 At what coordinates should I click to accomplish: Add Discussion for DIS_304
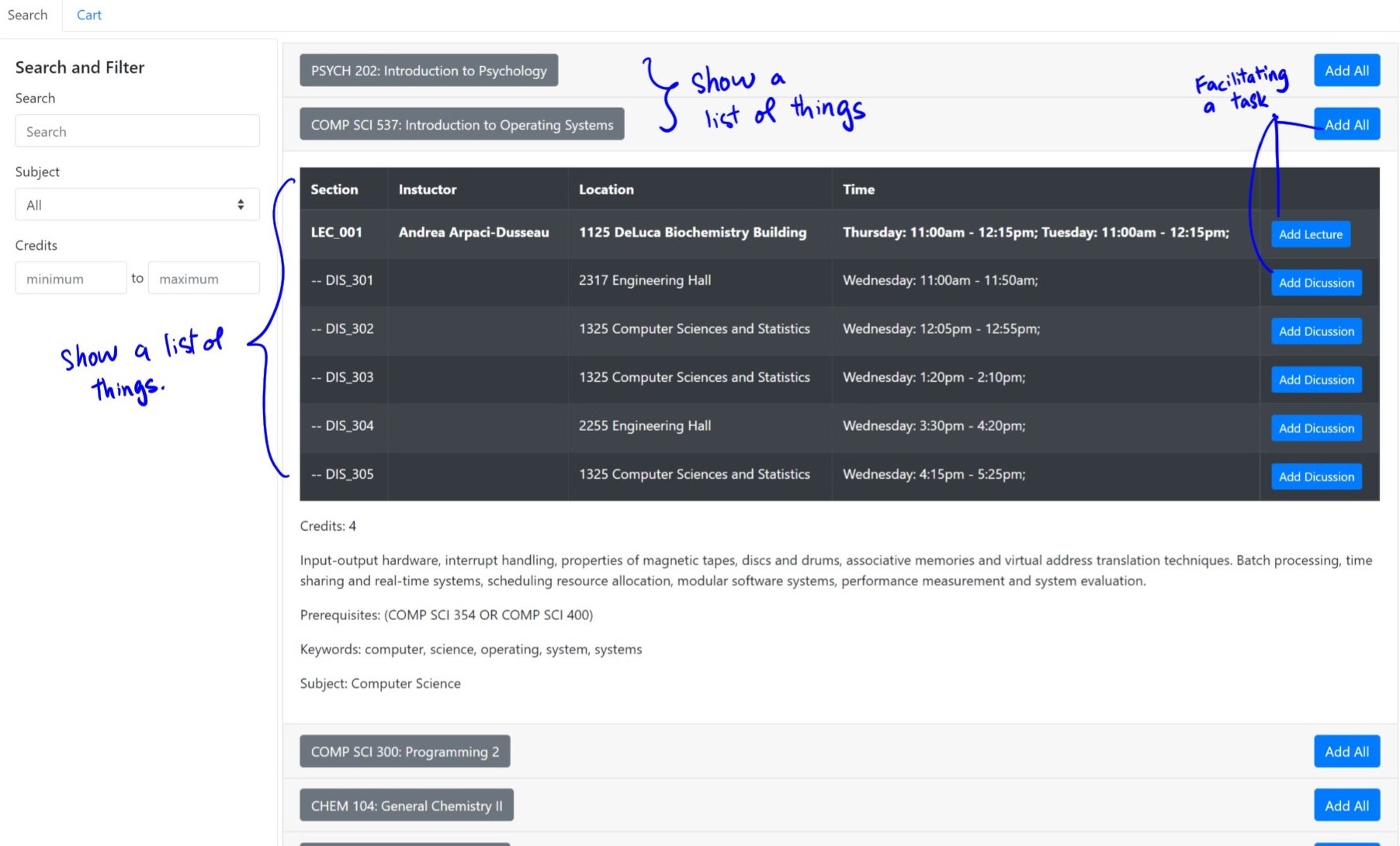click(x=1316, y=428)
